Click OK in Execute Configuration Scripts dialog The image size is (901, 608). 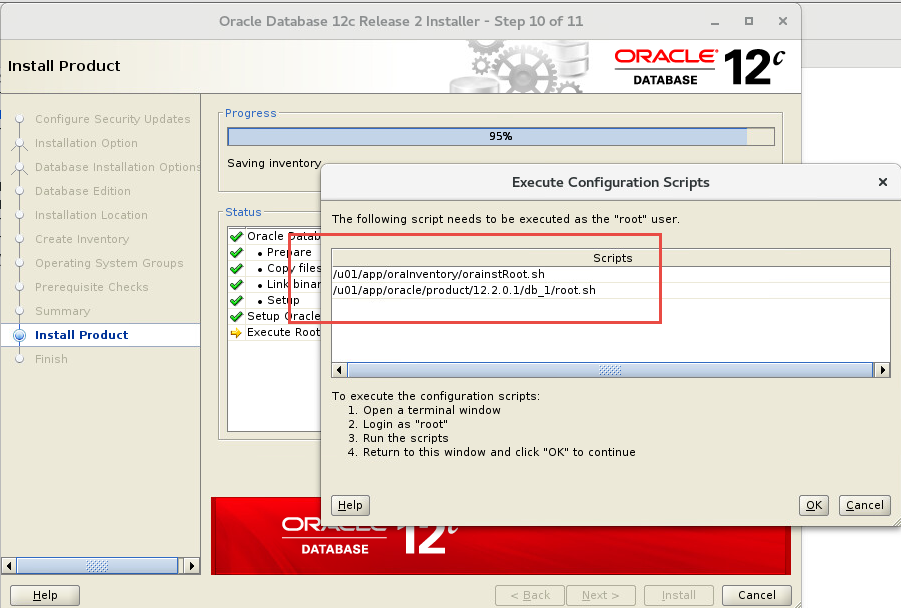(814, 505)
